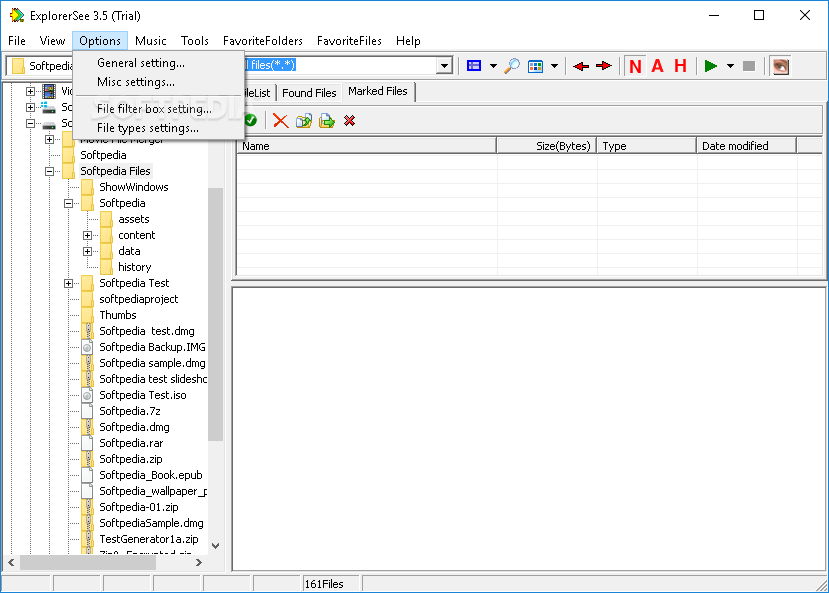The height and width of the screenshot is (593, 829).
Task: Click the move to folder icon
Action: pos(327,121)
